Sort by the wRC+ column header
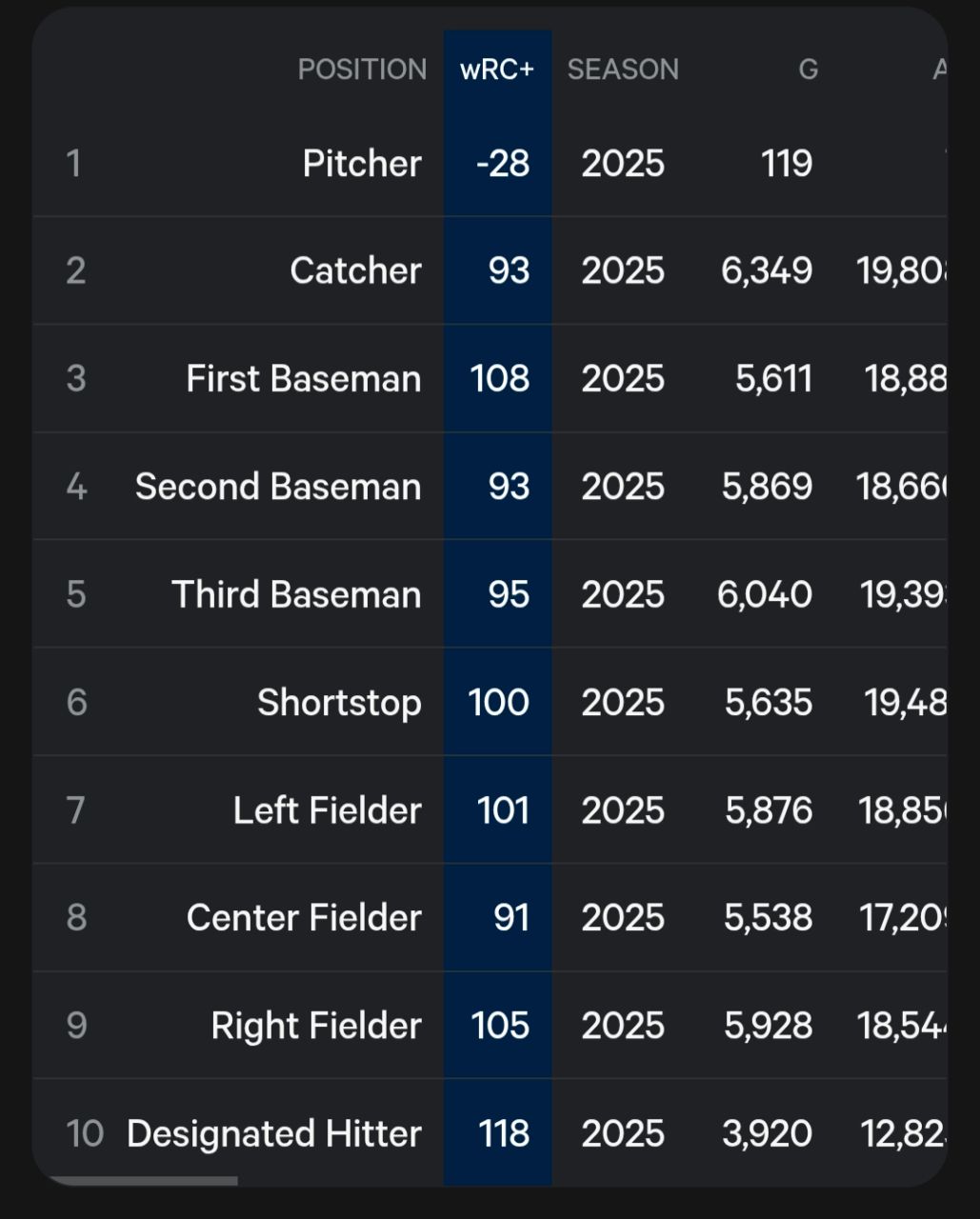The height and width of the screenshot is (1219, 980). (x=497, y=70)
